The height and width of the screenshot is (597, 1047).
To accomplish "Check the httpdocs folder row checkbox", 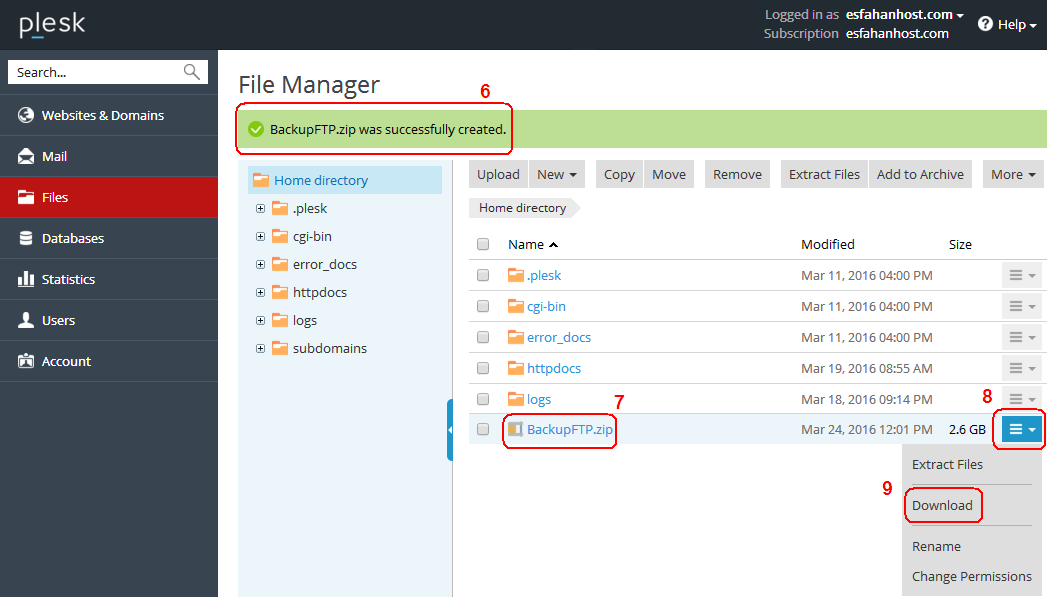I will point(483,368).
